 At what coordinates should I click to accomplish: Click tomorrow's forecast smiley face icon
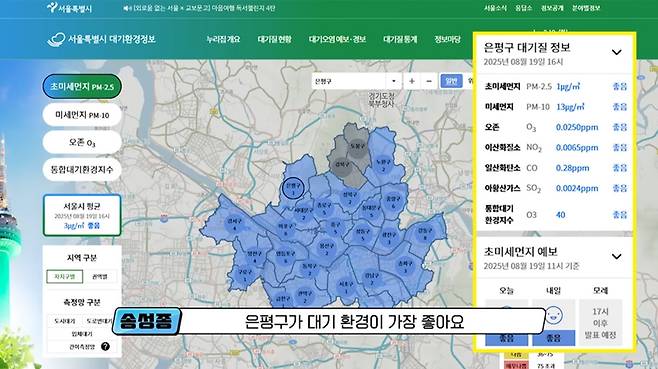(554, 314)
